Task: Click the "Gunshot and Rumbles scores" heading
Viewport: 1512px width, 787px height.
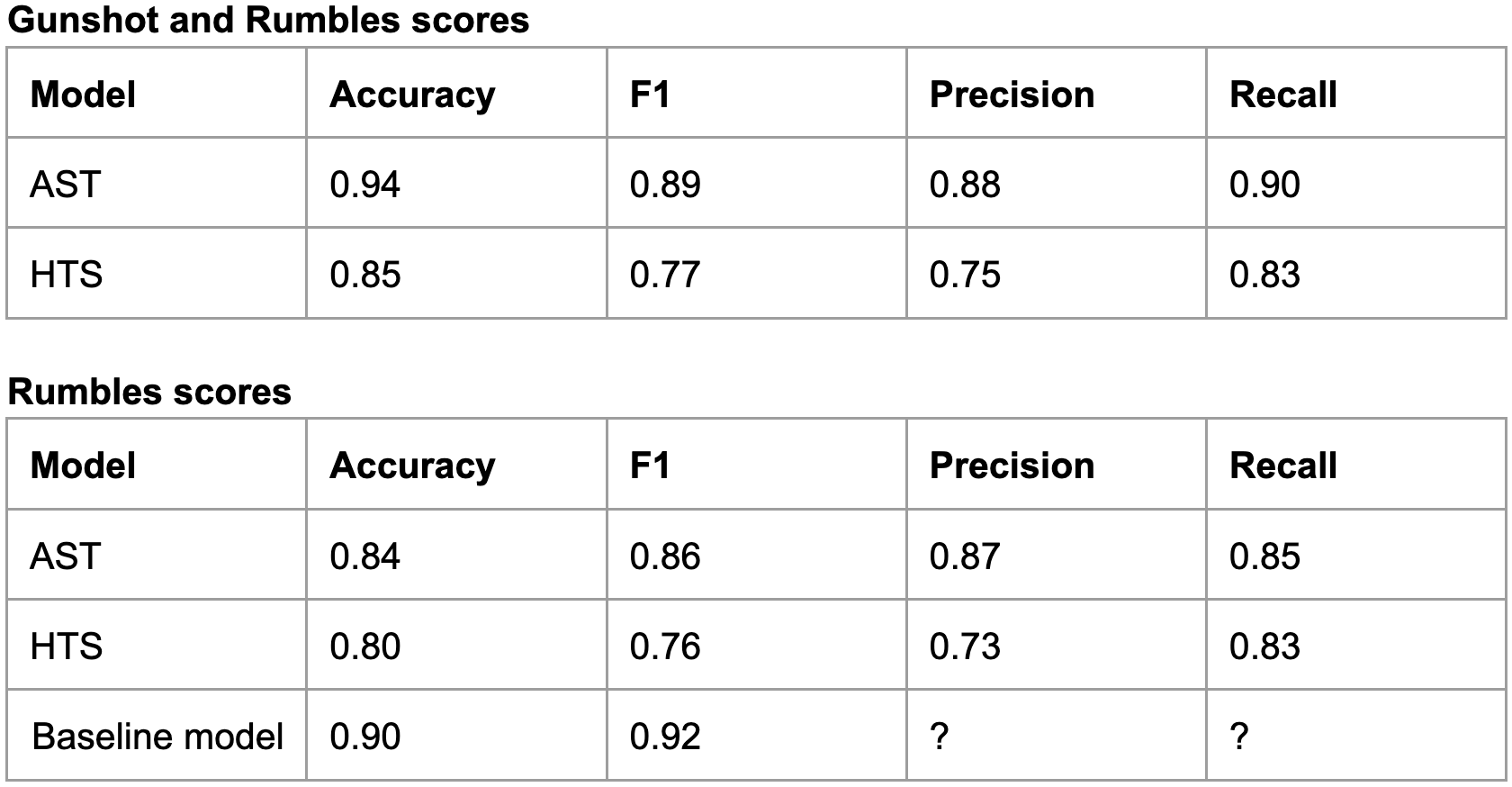Action: pyautogui.click(x=268, y=20)
